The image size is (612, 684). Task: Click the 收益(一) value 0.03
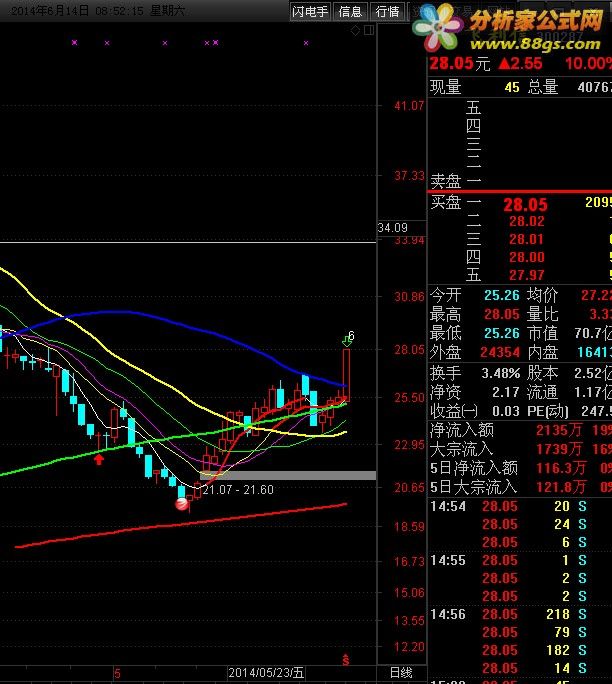pos(506,411)
